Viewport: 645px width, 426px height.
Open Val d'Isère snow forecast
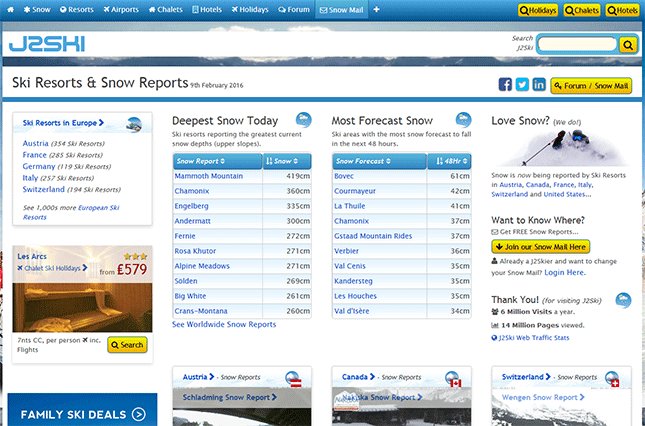point(352,311)
